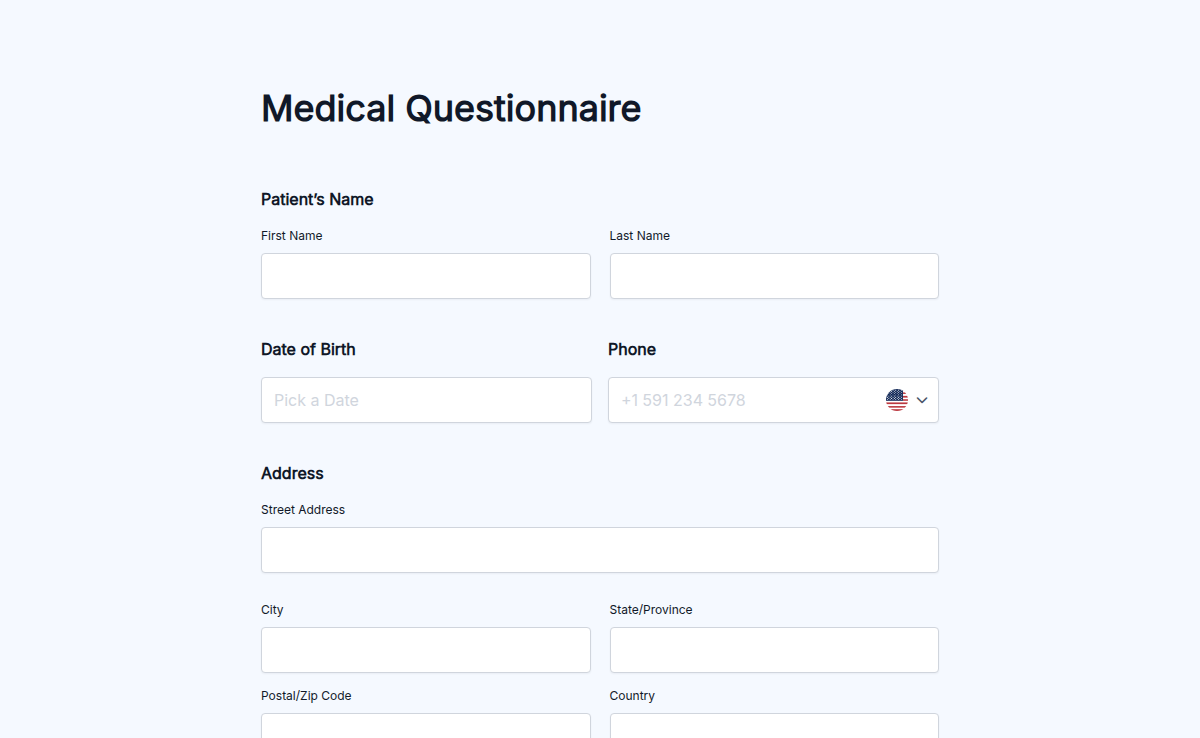Click the Last Name label above its field

(x=639, y=235)
